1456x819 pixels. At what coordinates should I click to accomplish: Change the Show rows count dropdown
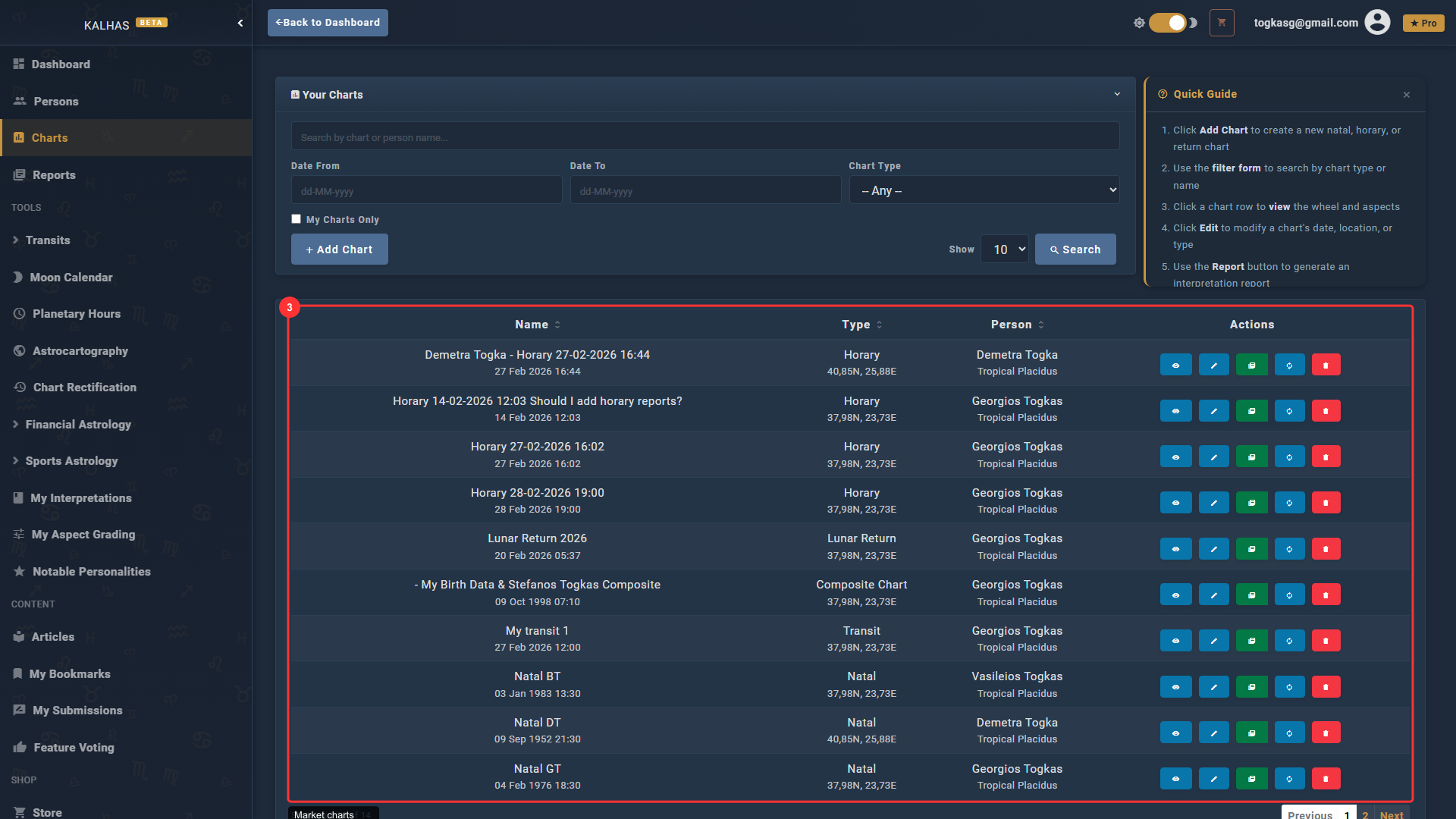pyautogui.click(x=1004, y=249)
